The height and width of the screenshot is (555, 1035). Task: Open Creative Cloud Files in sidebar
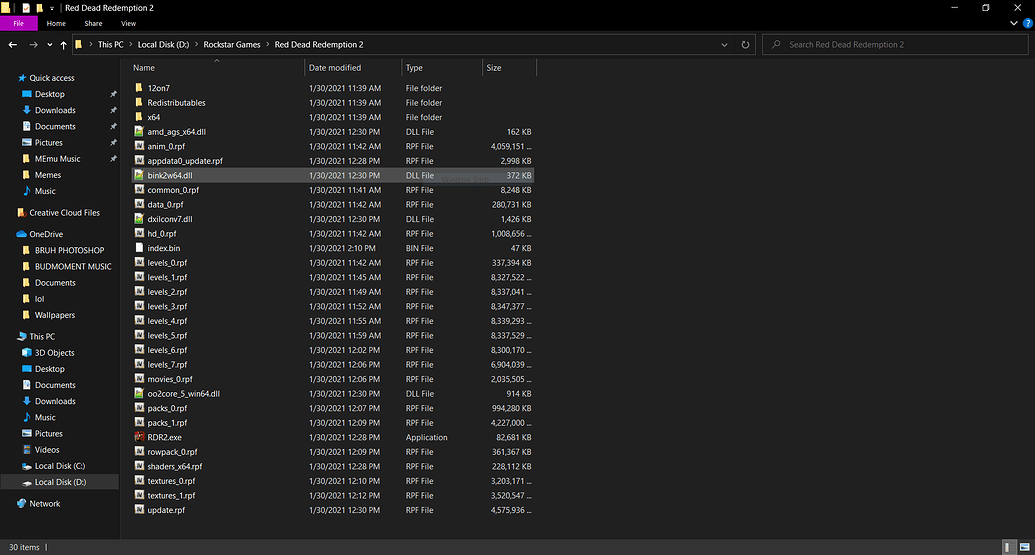coord(65,212)
